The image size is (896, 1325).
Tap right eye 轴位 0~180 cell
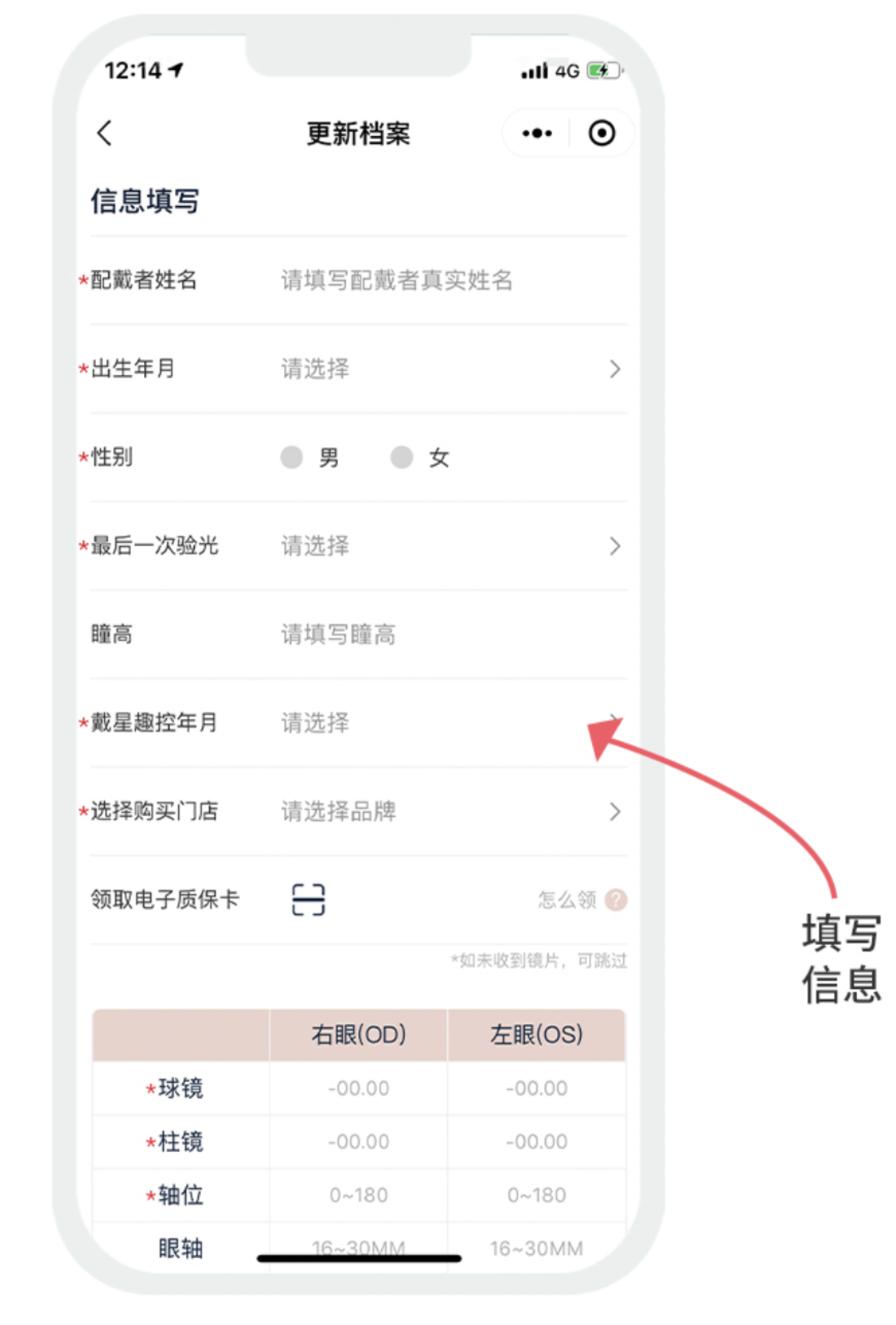click(358, 1195)
